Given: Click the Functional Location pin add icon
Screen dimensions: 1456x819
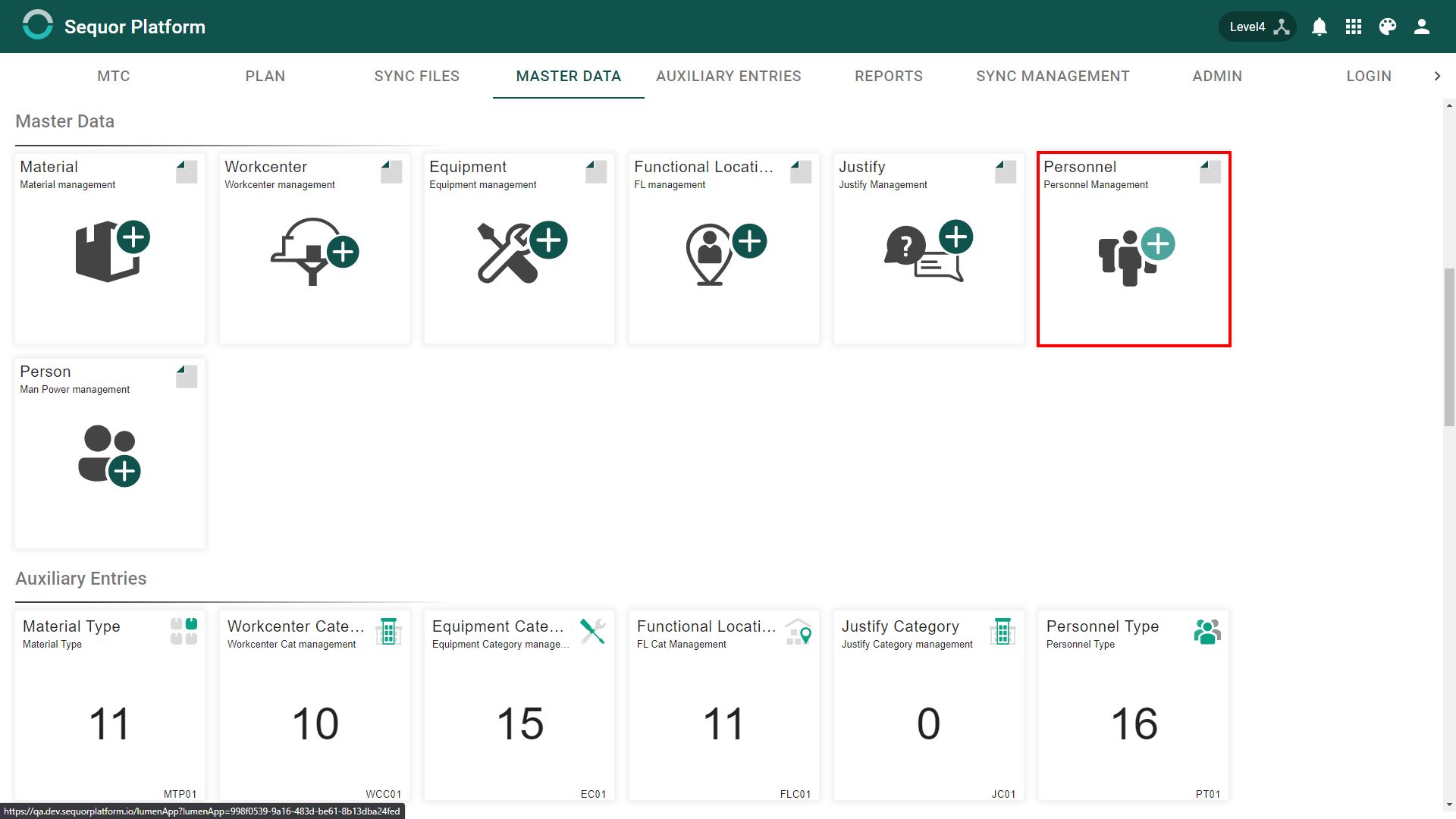Looking at the screenshot, I should pyautogui.click(x=726, y=254).
